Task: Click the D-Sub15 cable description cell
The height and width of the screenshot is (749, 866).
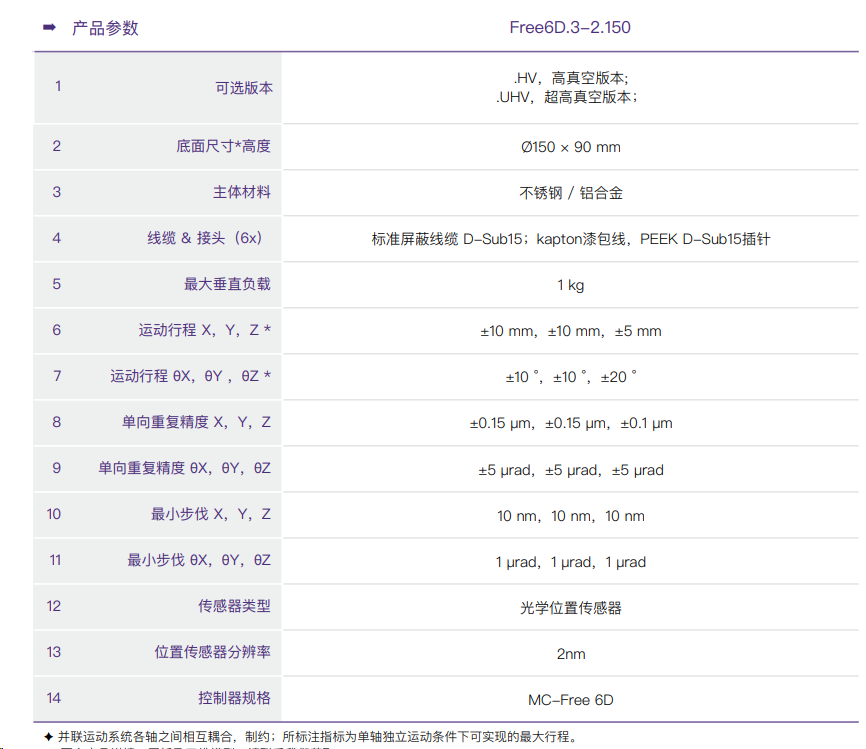Action: 570,239
